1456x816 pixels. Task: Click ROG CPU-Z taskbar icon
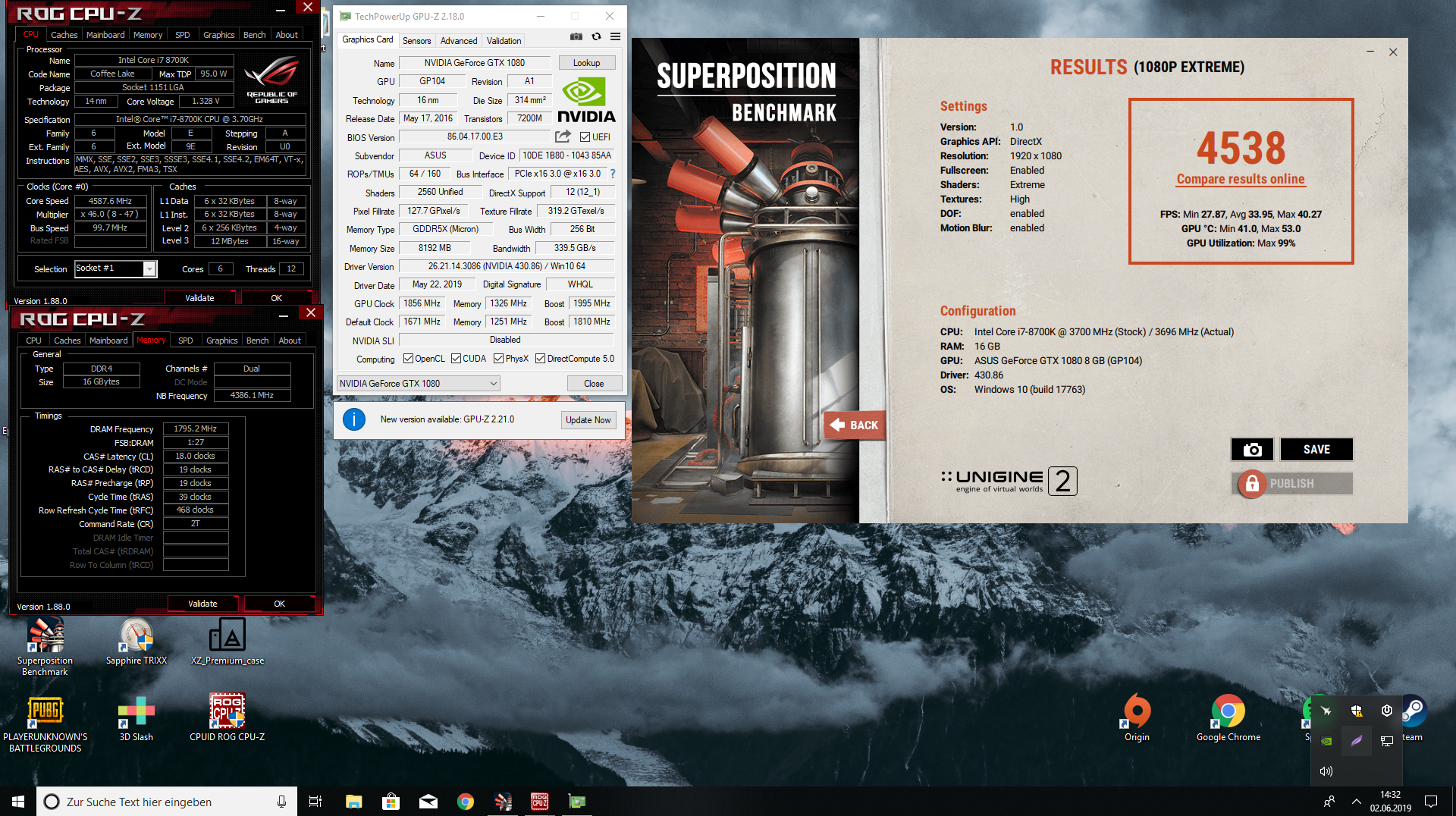[x=540, y=802]
